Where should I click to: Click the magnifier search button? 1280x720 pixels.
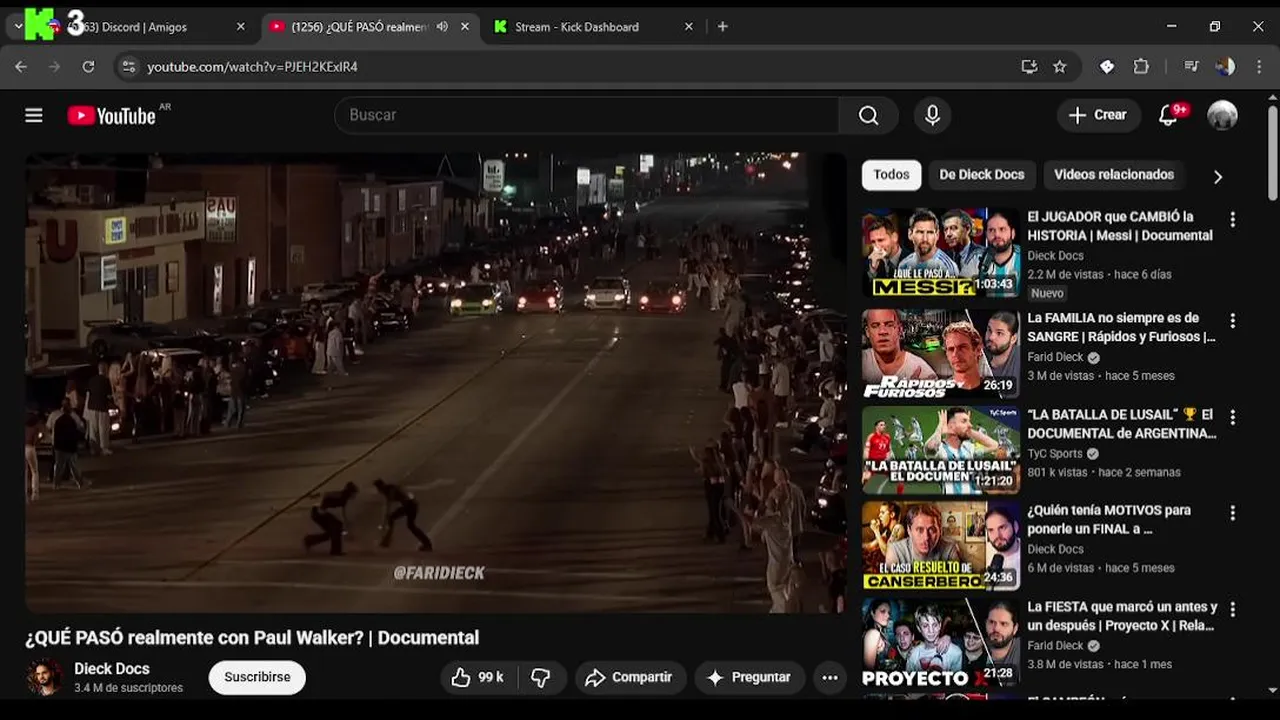click(868, 115)
